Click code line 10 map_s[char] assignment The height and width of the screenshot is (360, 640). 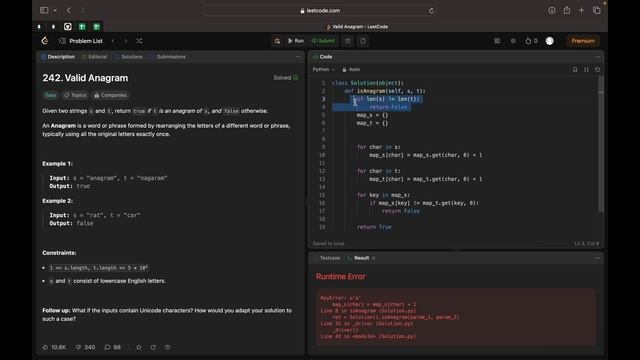coord(426,155)
